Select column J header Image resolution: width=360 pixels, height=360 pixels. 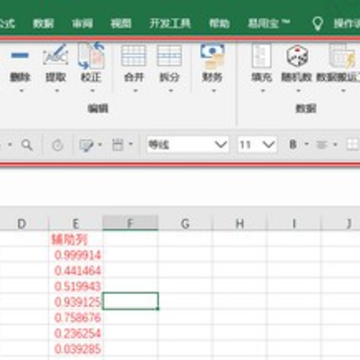(341, 224)
